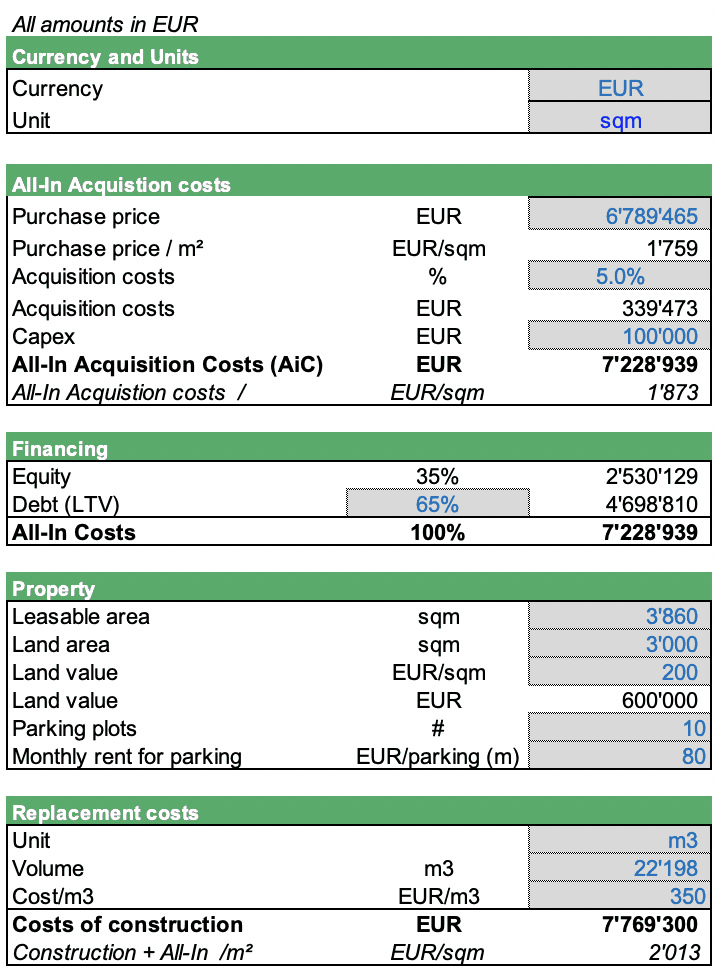Select the bold 7'228'939 total in the All-In Costs row

(650, 532)
